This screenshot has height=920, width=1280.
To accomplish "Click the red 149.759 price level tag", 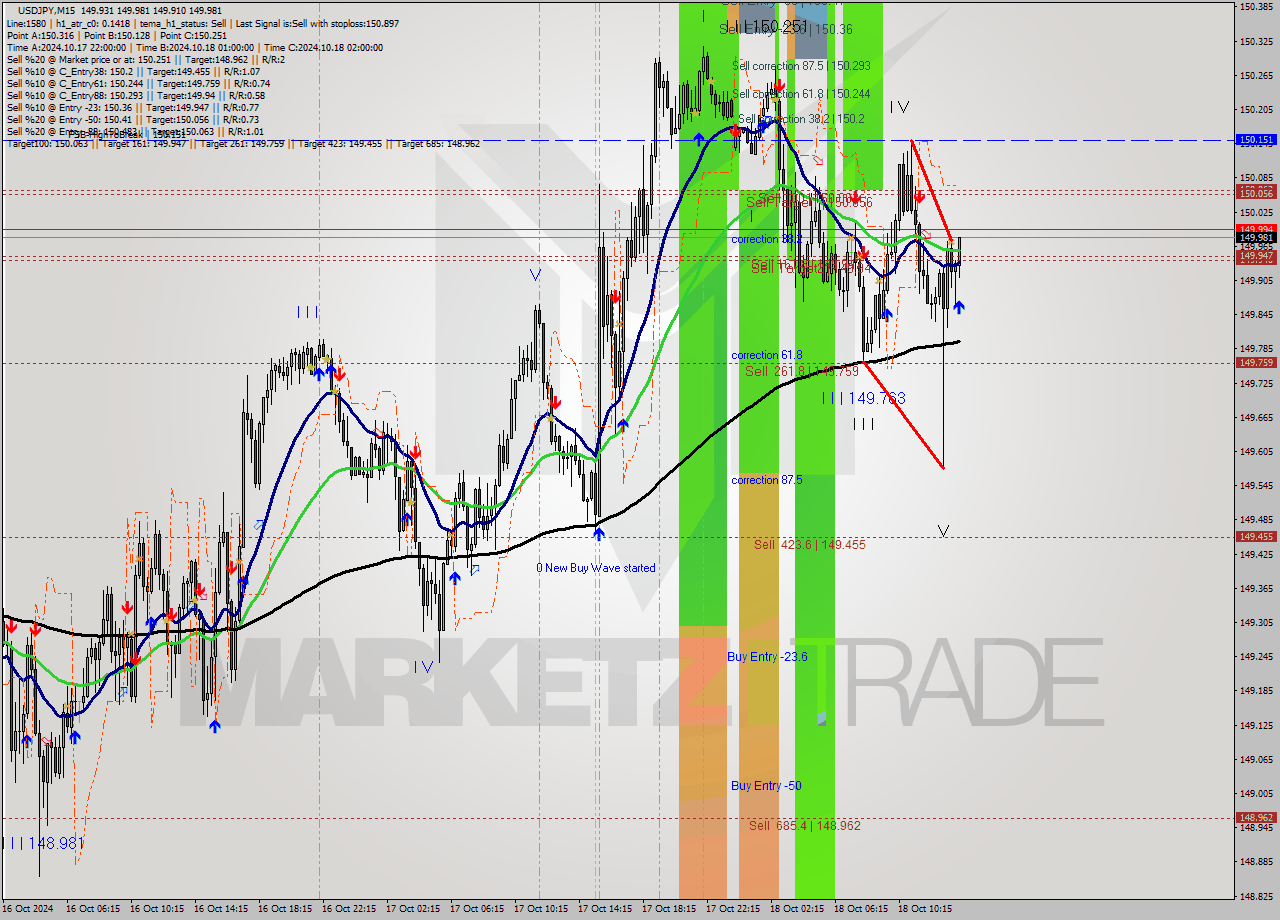I will pyautogui.click(x=1256, y=363).
